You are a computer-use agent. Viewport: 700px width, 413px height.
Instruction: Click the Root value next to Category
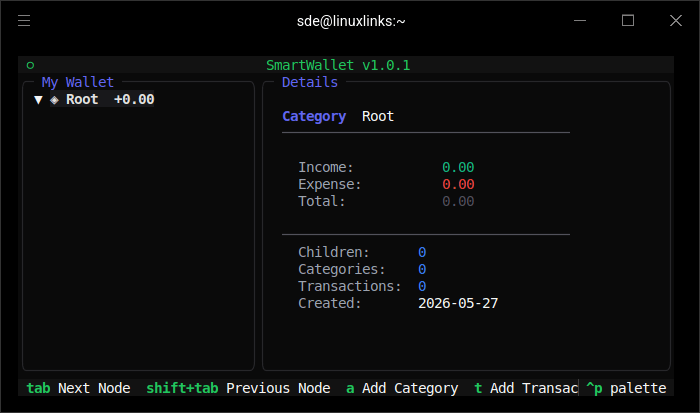[x=378, y=116]
